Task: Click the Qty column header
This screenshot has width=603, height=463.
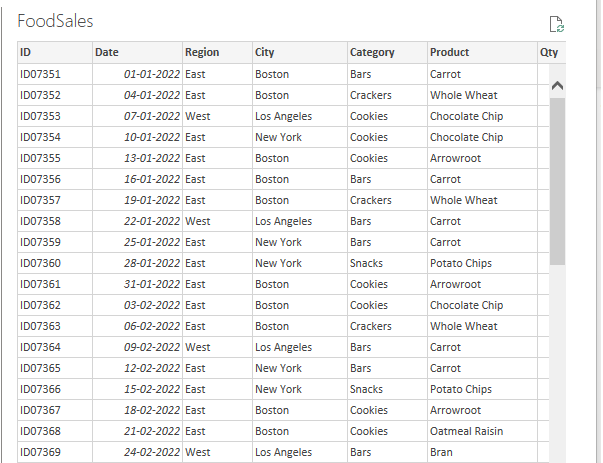Action: (549, 53)
